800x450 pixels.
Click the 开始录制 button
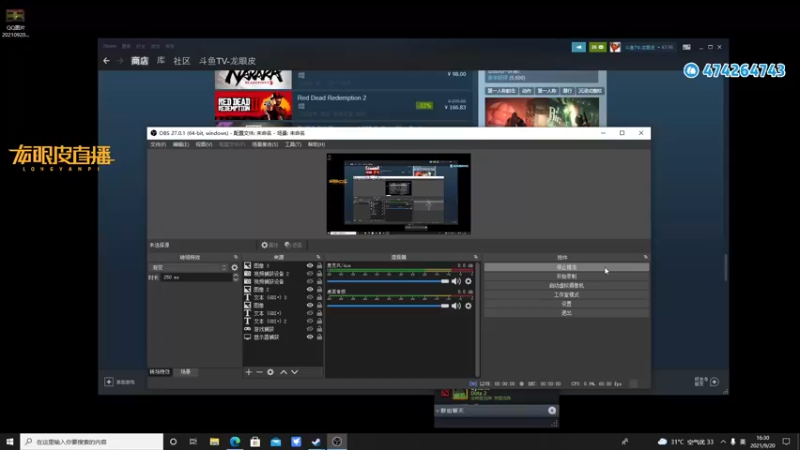(566, 276)
